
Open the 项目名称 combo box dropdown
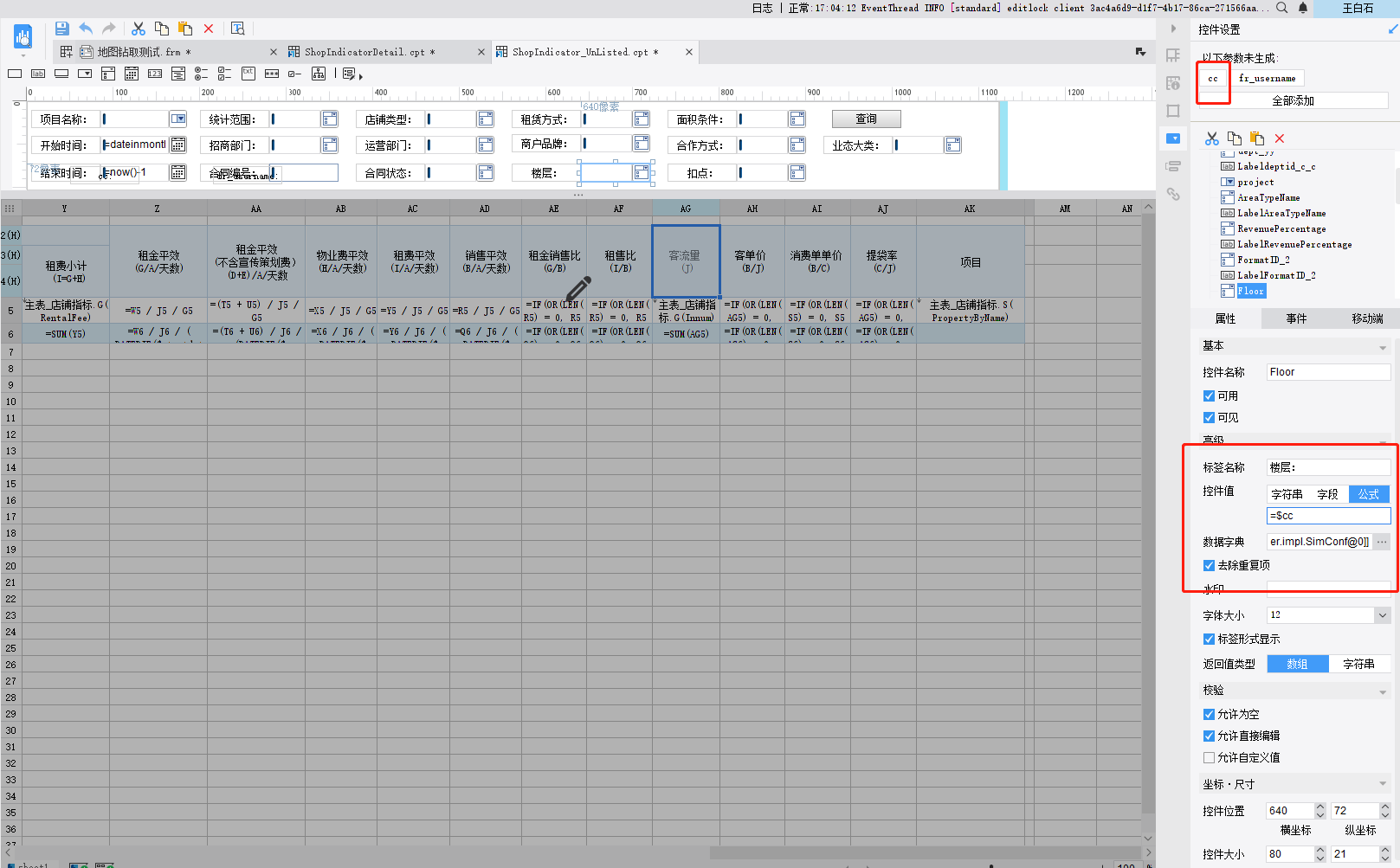click(178, 119)
